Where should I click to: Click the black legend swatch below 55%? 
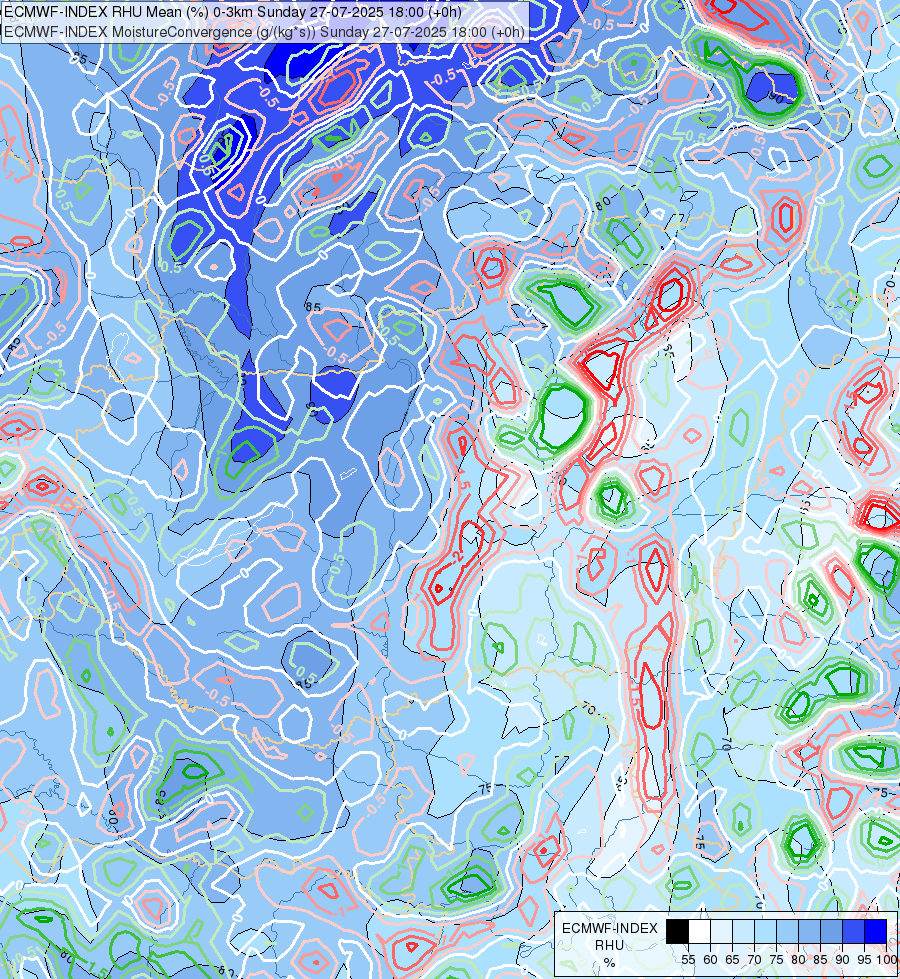pos(678,932)
